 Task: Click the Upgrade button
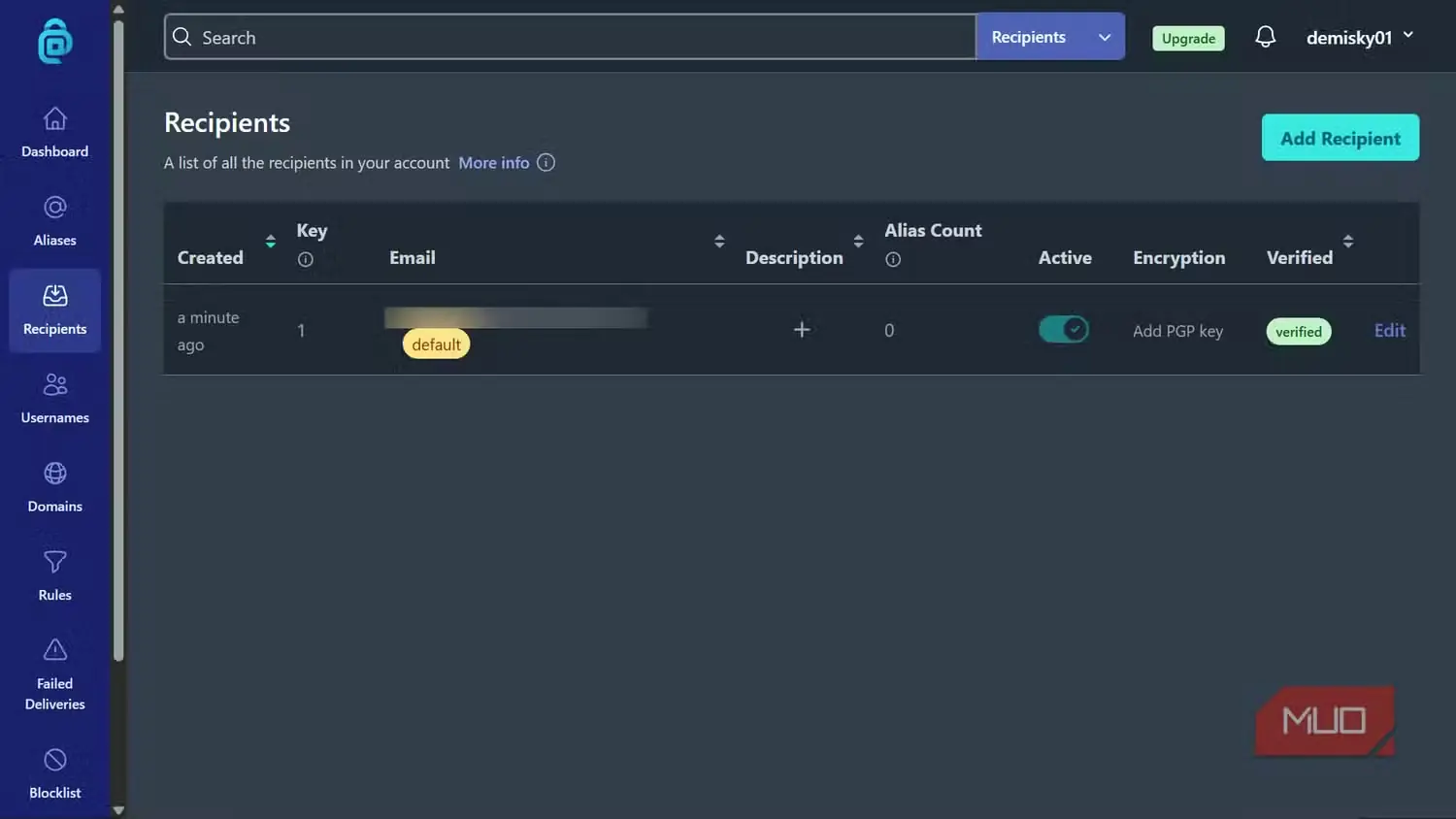[x=1188, y=38]
